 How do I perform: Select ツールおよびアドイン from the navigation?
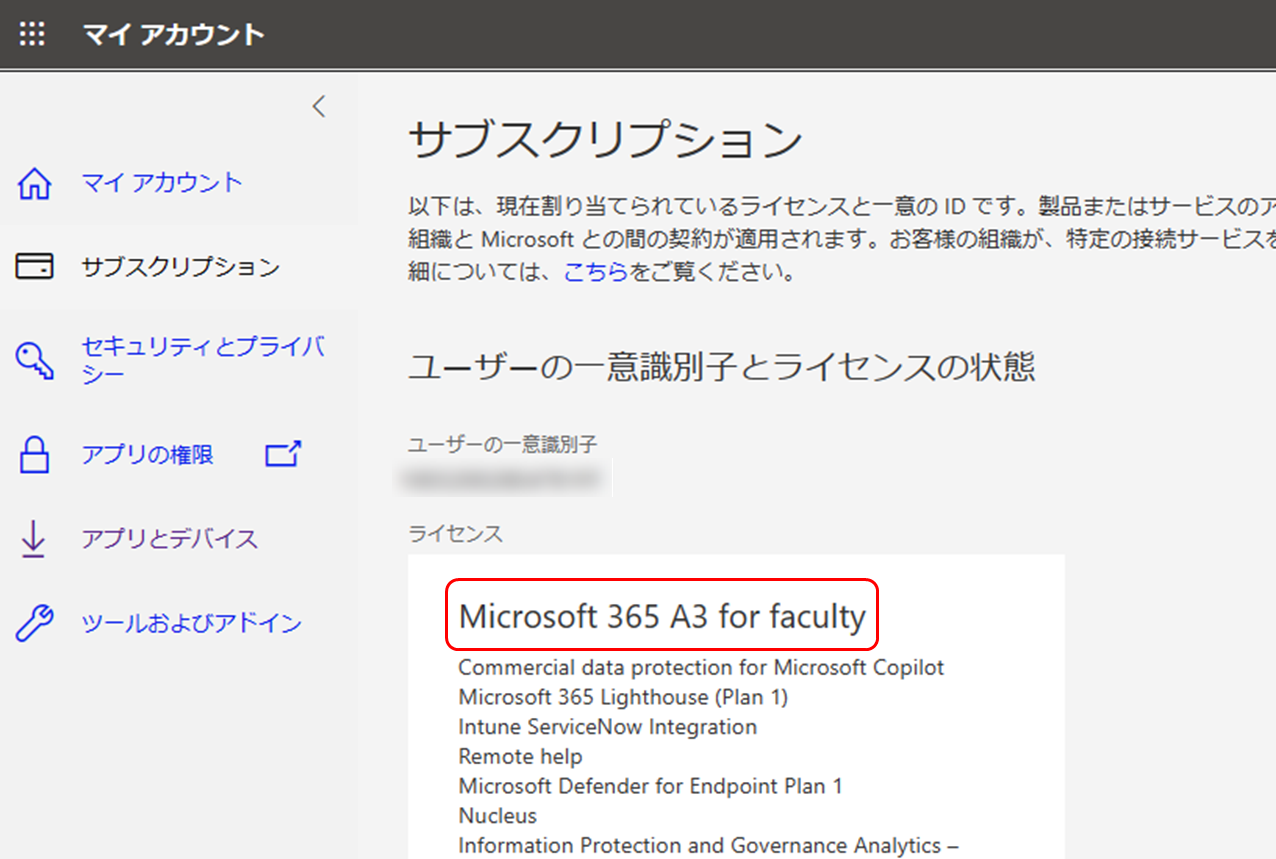[x=190, y=622]
